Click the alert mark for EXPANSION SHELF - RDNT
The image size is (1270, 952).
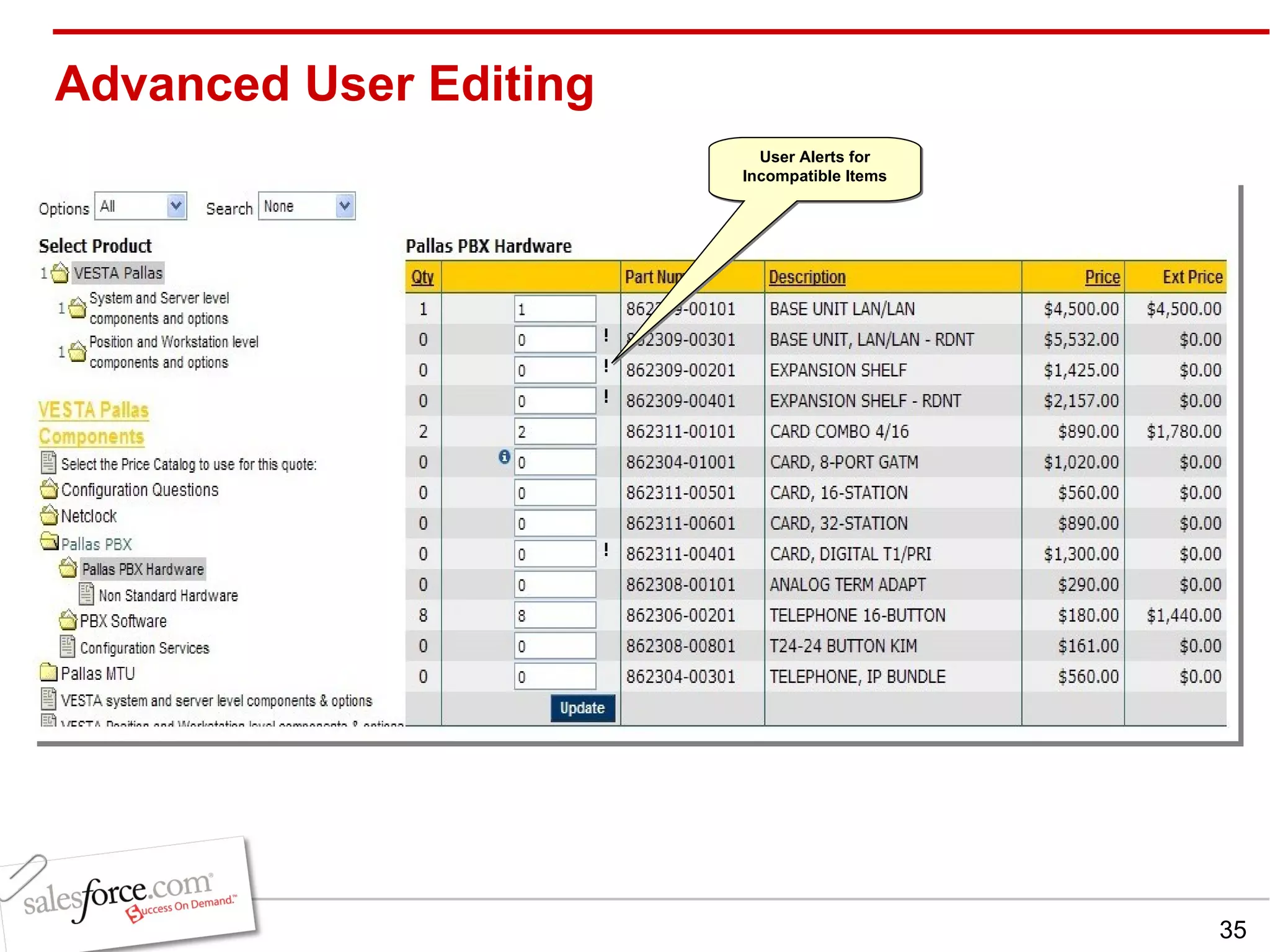(606, 396)
